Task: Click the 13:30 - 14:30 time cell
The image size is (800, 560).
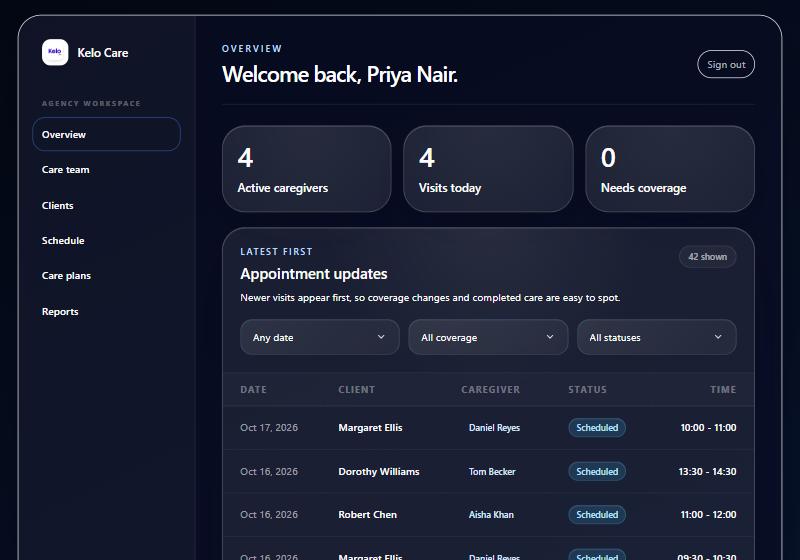Action: point(707,471)
